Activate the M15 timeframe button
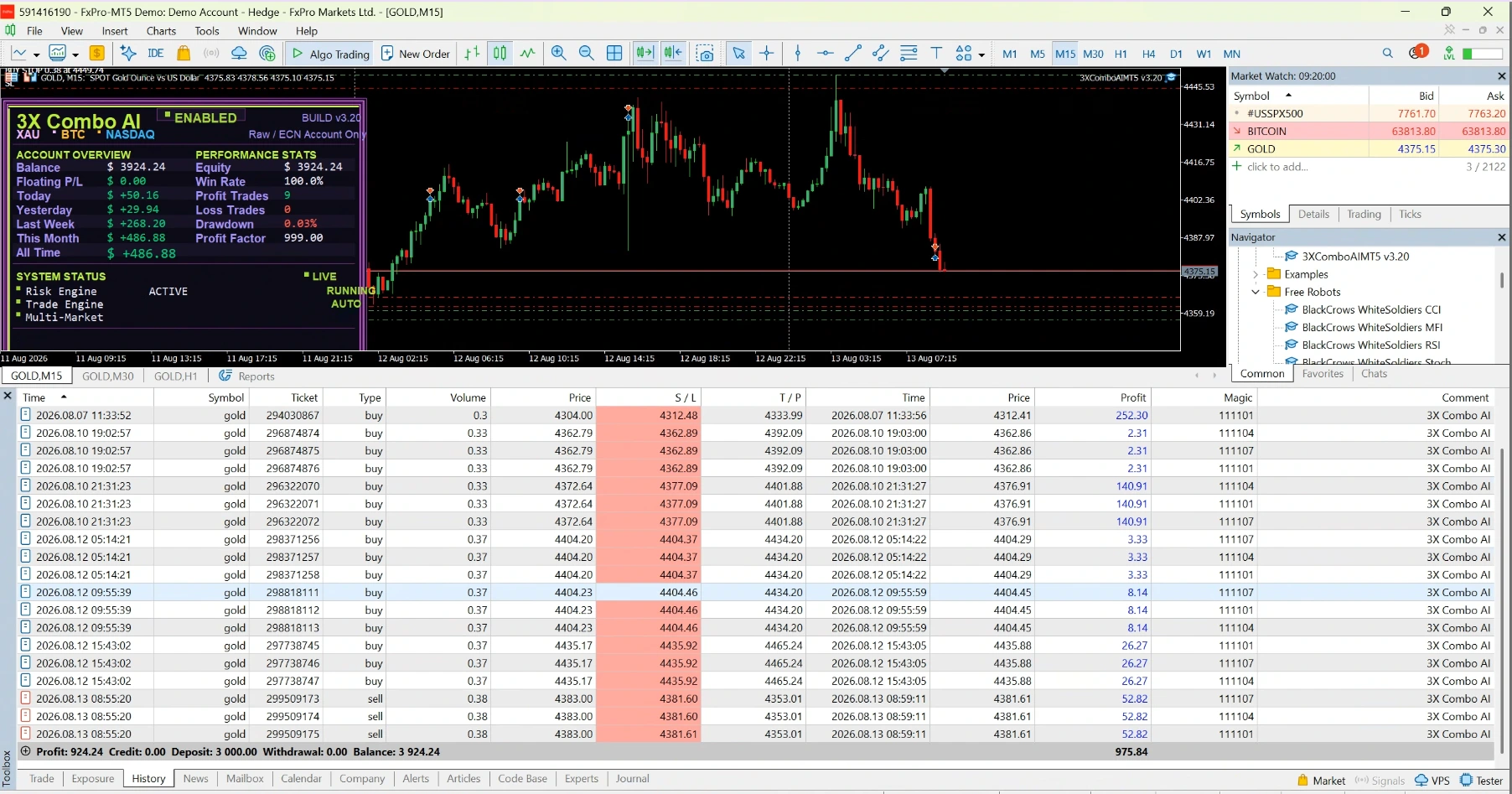Viewport: 1512px width, 794px height. pyautogui.click(x=1065, y=54)
